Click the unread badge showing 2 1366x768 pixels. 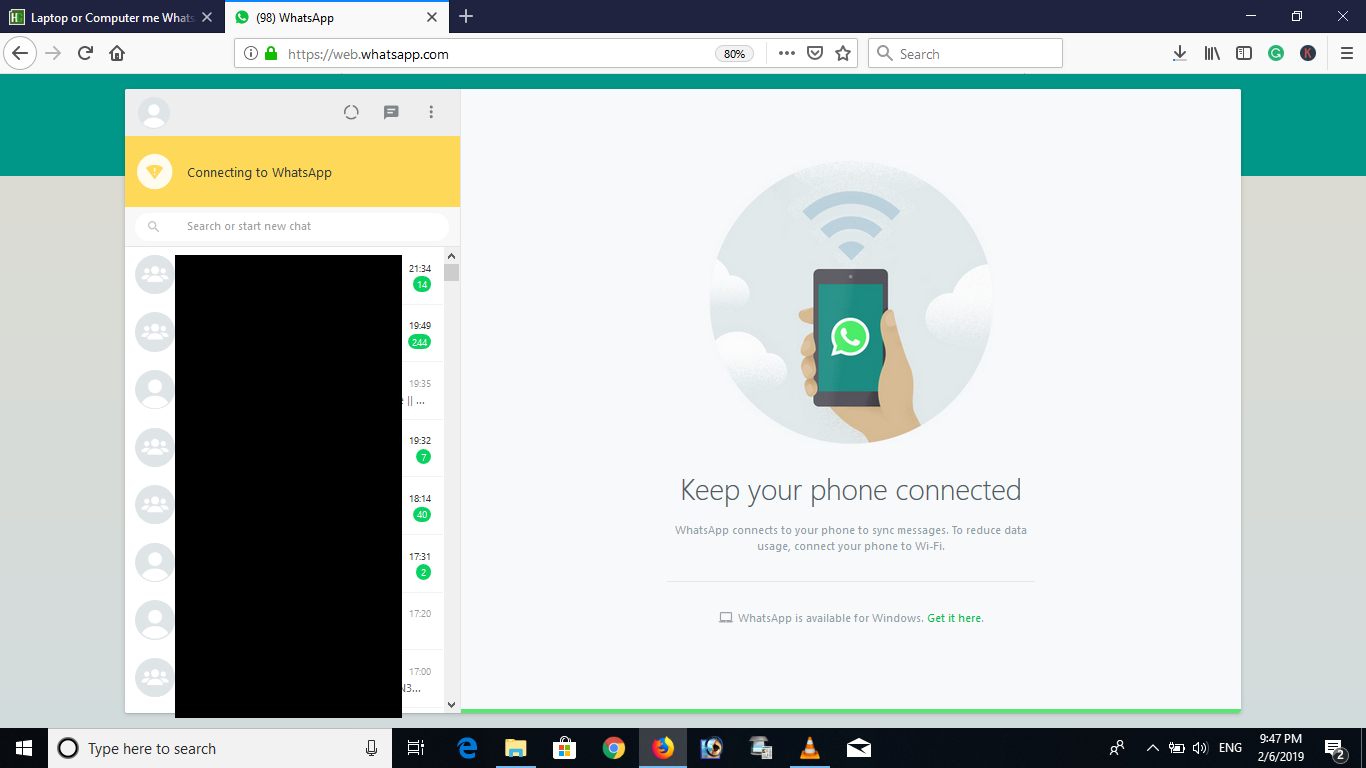pyautogui.click(x=424, y=572)
